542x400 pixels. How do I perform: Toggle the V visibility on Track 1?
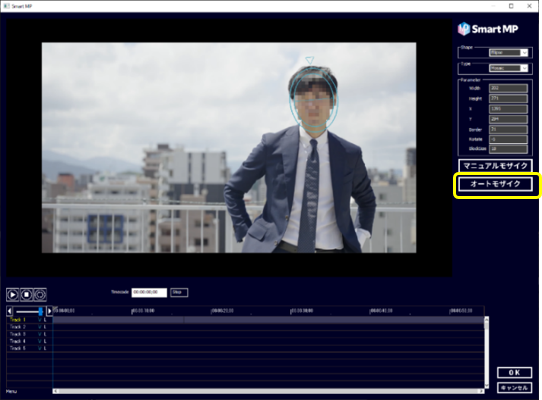click(40, 320)
